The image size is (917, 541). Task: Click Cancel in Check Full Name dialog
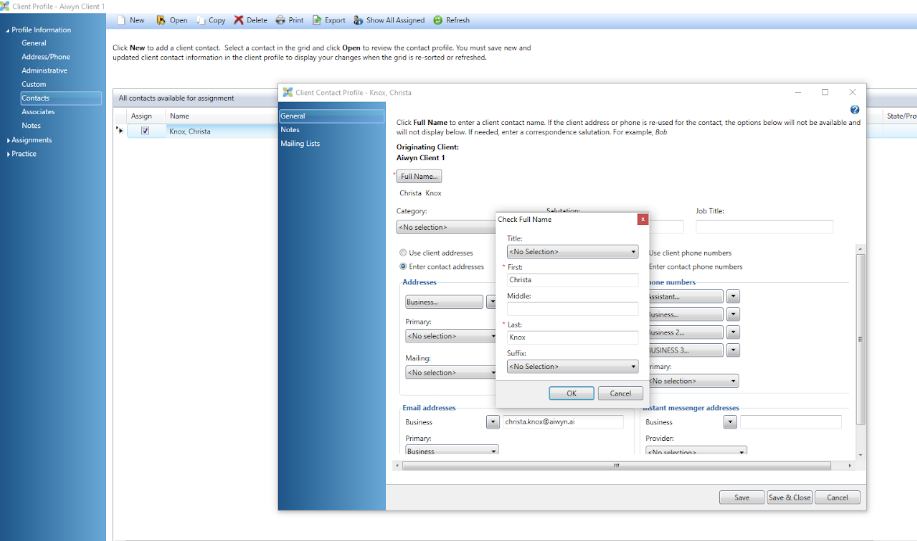pos(620,393)
